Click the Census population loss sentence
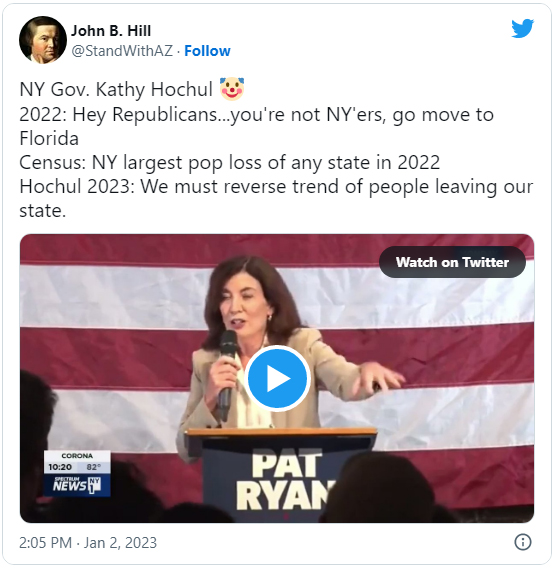 tap(229, 162)
